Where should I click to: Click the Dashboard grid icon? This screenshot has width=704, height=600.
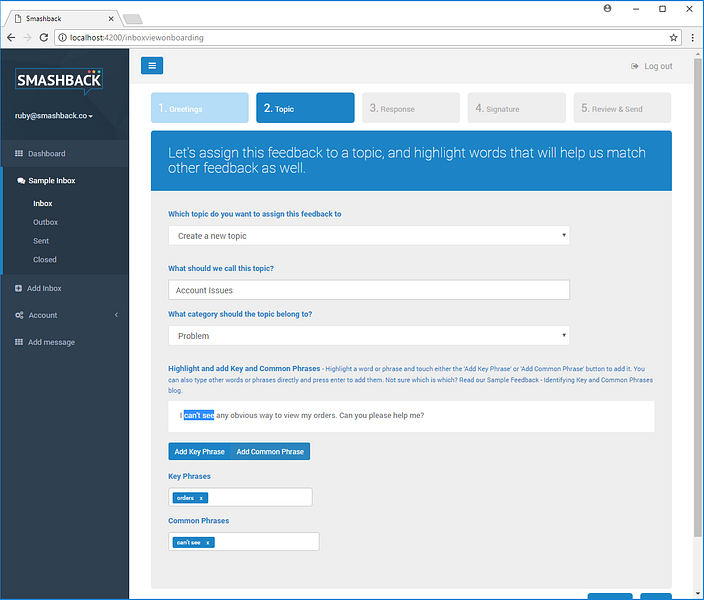tap(19, 154)
